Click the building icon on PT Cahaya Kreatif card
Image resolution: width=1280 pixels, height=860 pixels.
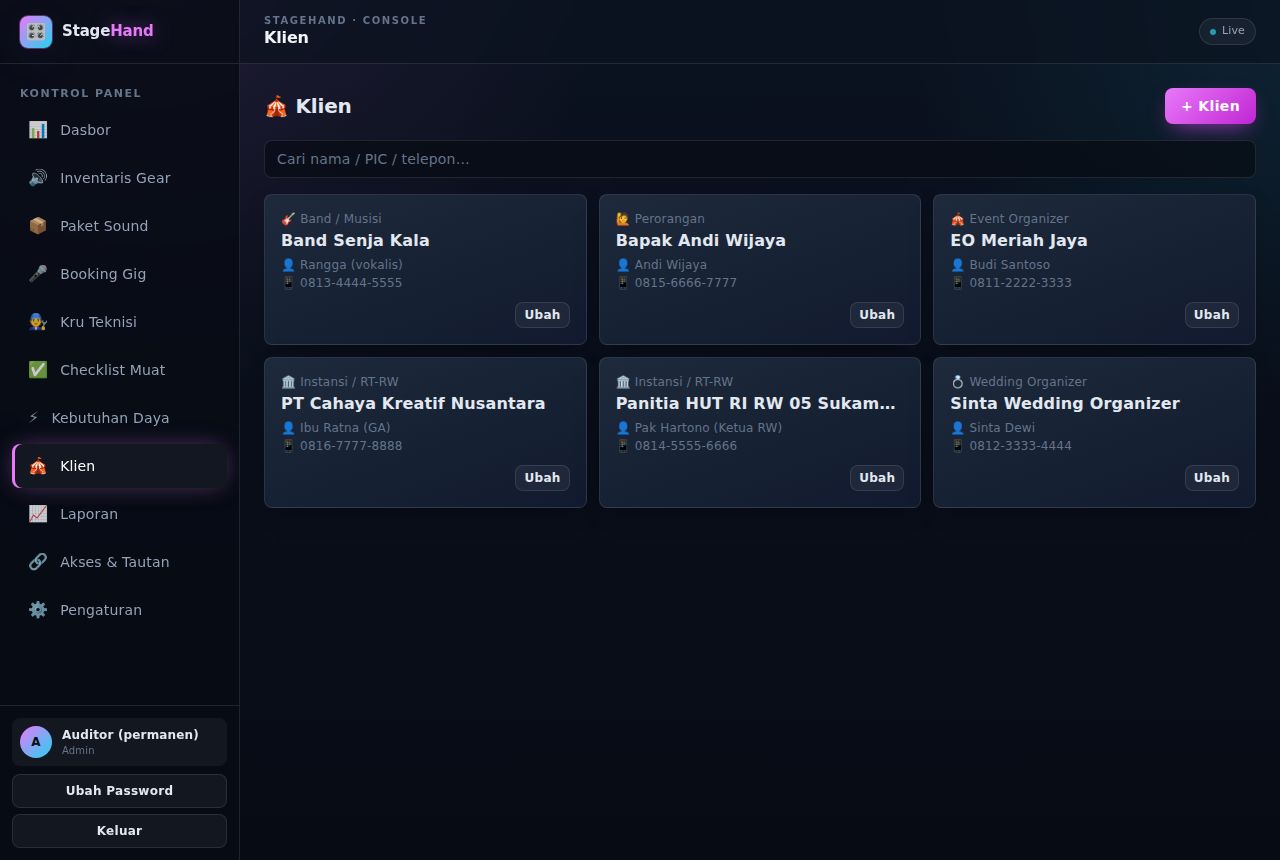point(288,382)
